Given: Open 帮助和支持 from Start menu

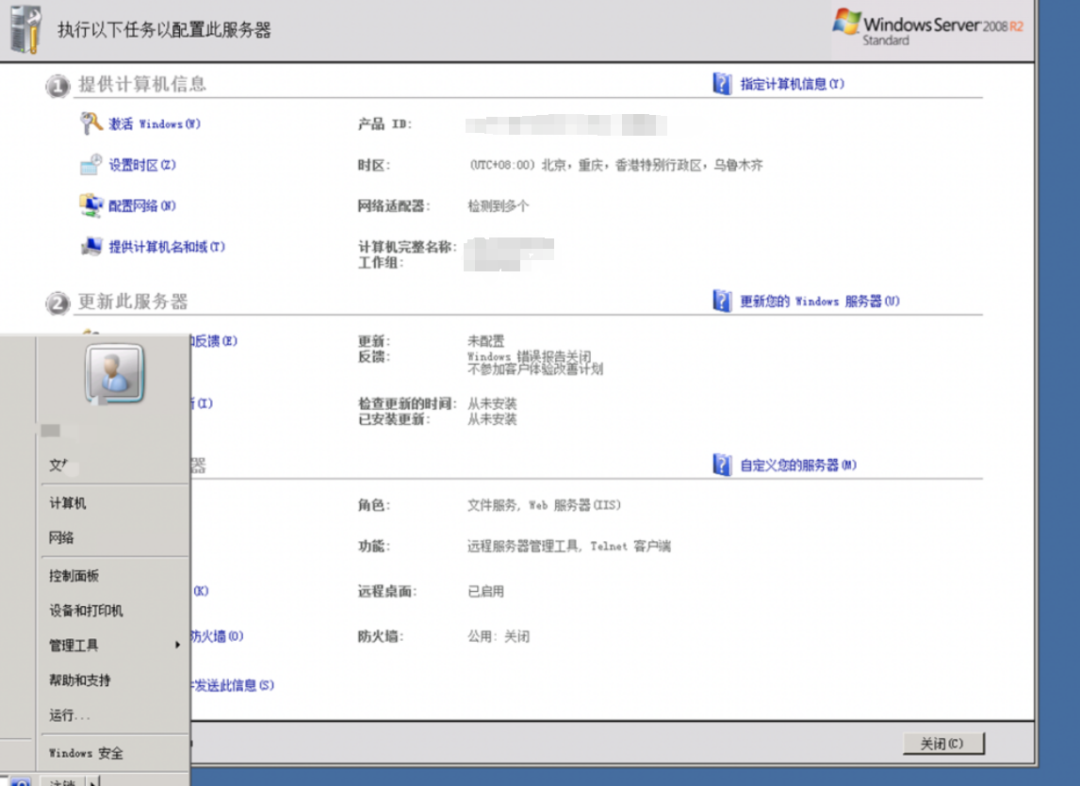Looking at the screenshot, I should (x=80, y=680).
